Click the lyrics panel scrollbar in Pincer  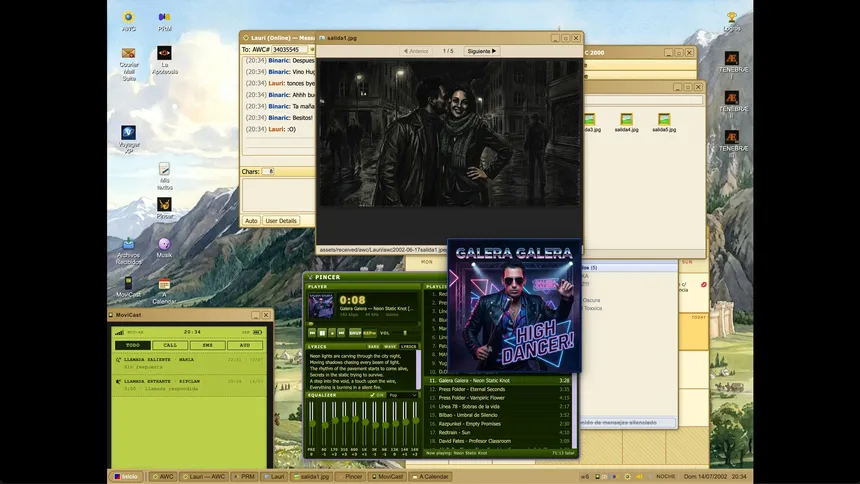pos(420,370)
